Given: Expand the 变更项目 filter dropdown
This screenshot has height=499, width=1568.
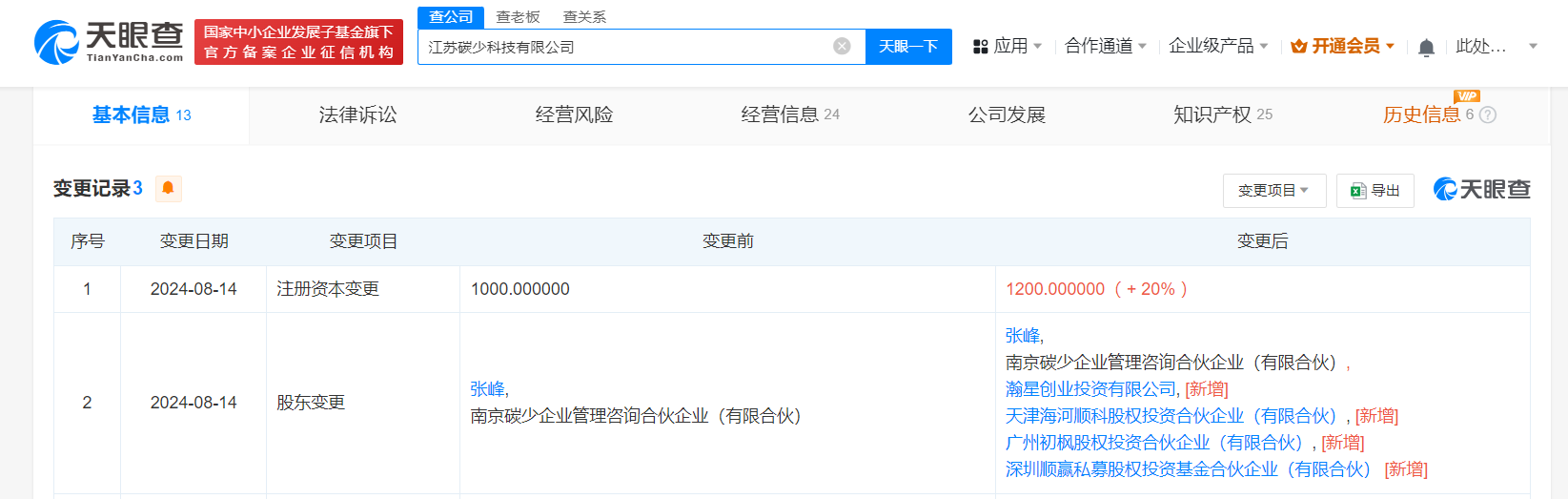Looking at the screenshot, I should pos(1273,191).
